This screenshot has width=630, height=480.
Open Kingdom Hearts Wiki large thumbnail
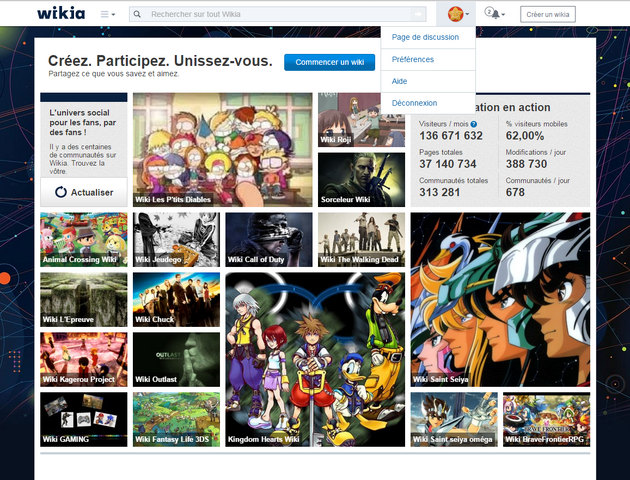coord(315,359)
